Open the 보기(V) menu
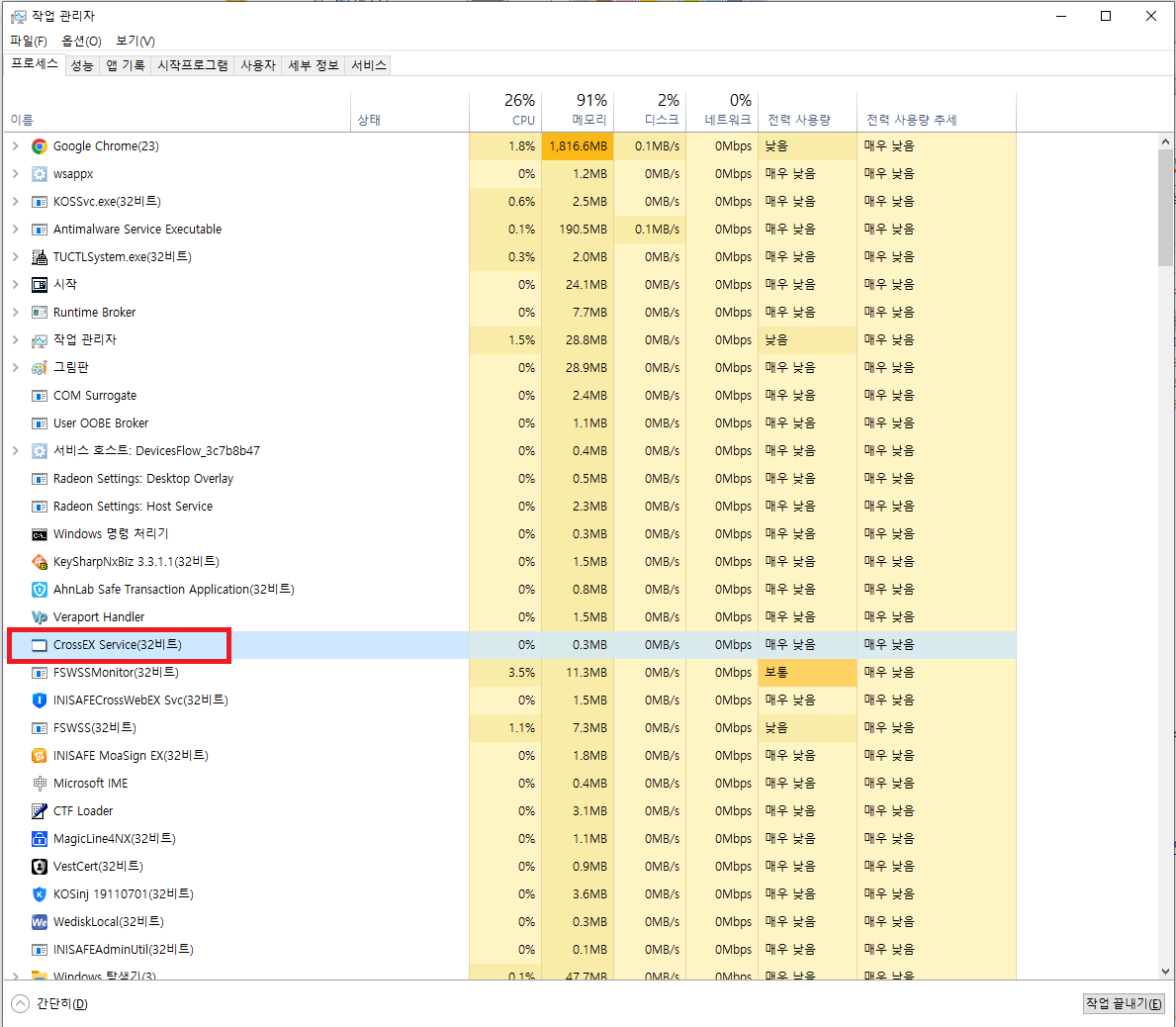 [135, 42]
